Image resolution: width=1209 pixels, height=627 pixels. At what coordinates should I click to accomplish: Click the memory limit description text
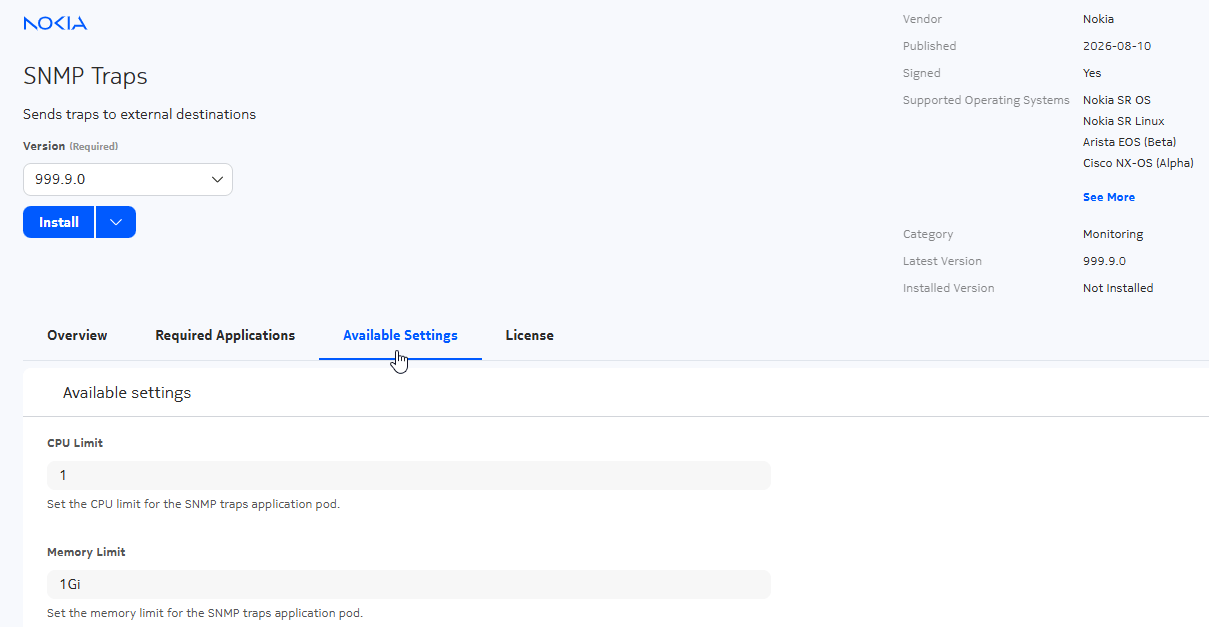click(205, 613)
